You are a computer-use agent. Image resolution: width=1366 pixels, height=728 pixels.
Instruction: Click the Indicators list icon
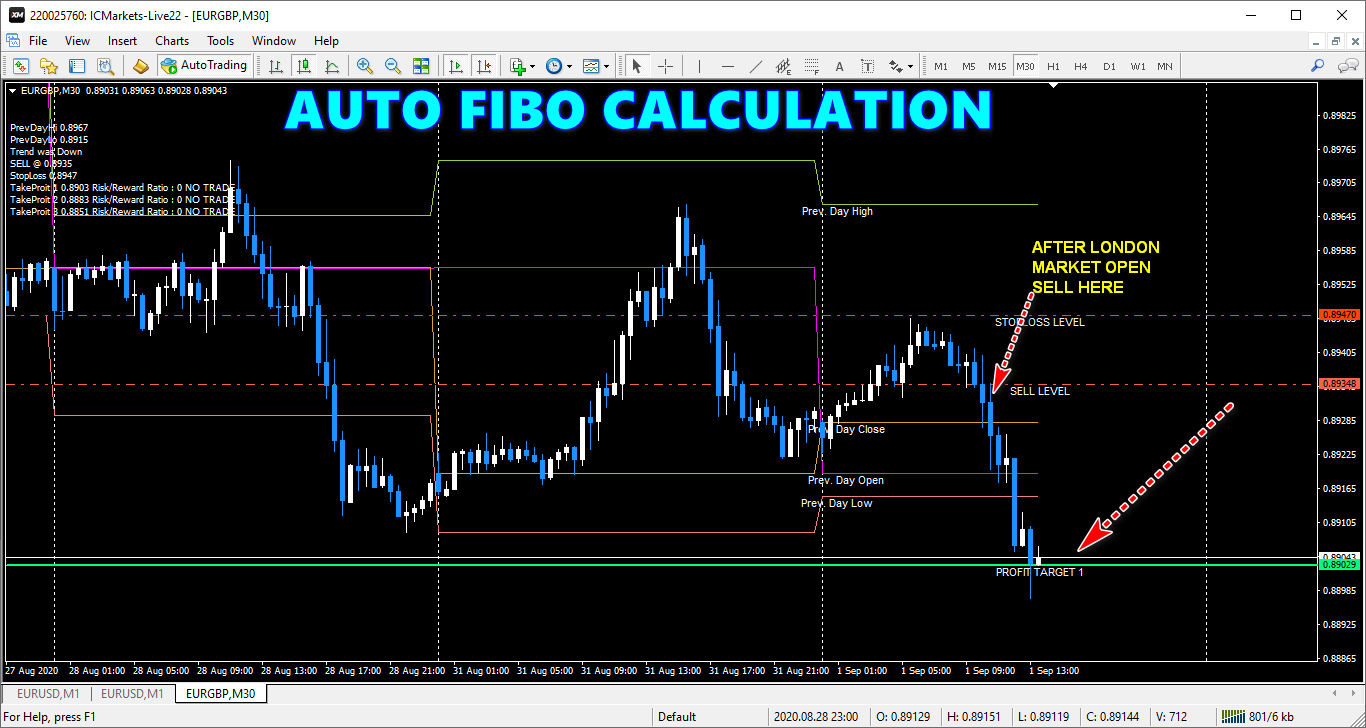point(517,66)
